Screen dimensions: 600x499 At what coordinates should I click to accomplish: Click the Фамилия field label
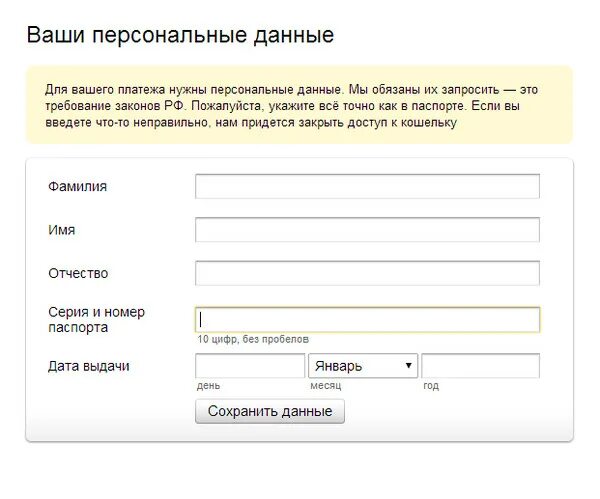tap(77, 186)
